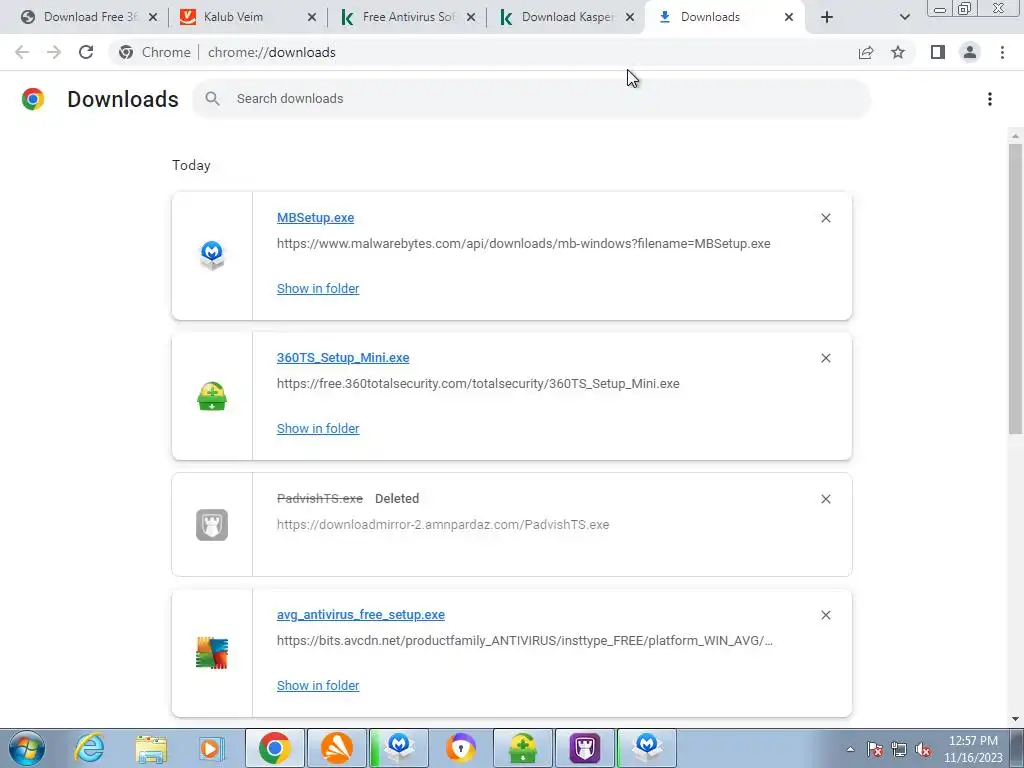Click the page vertical scrollbar thumb
This screenshot has height=768, width=1024.
coord(1015,287)
